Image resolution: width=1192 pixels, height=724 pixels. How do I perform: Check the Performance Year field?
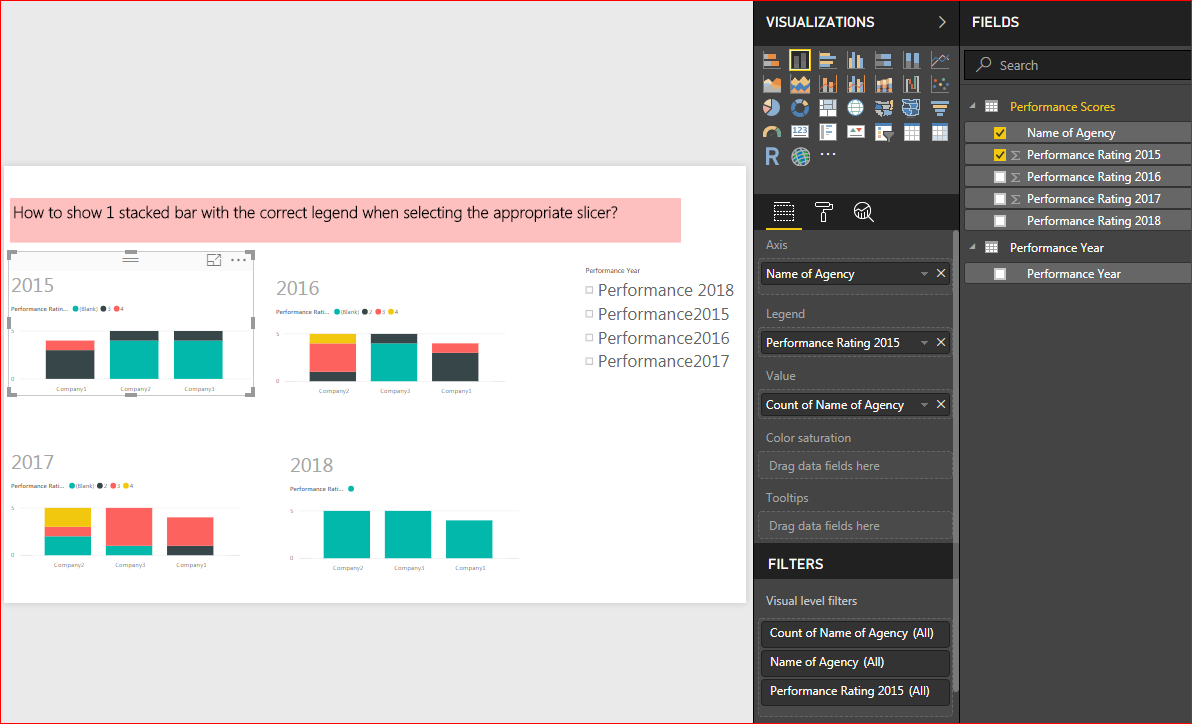point(1000,274)
